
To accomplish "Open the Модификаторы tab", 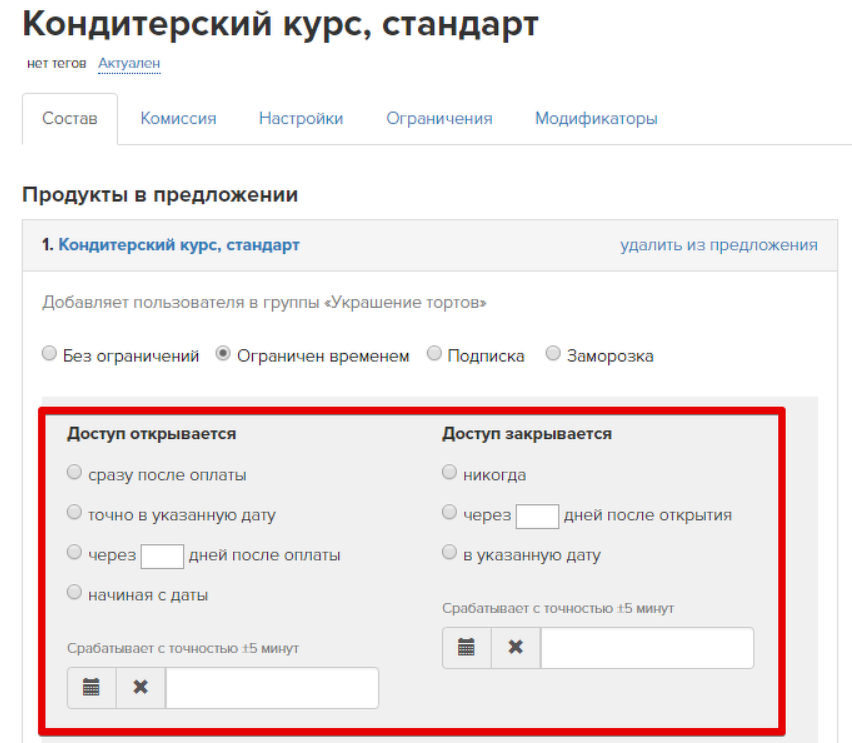I will coord(596,118).
